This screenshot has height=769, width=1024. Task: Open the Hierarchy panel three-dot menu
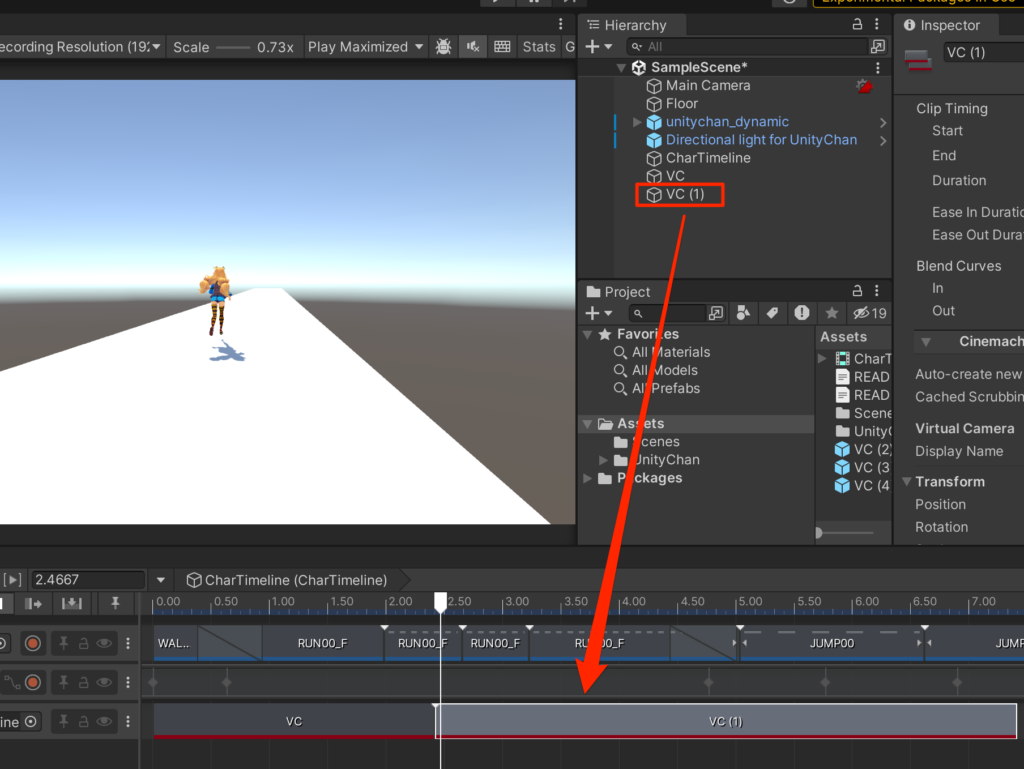(877, 25)
